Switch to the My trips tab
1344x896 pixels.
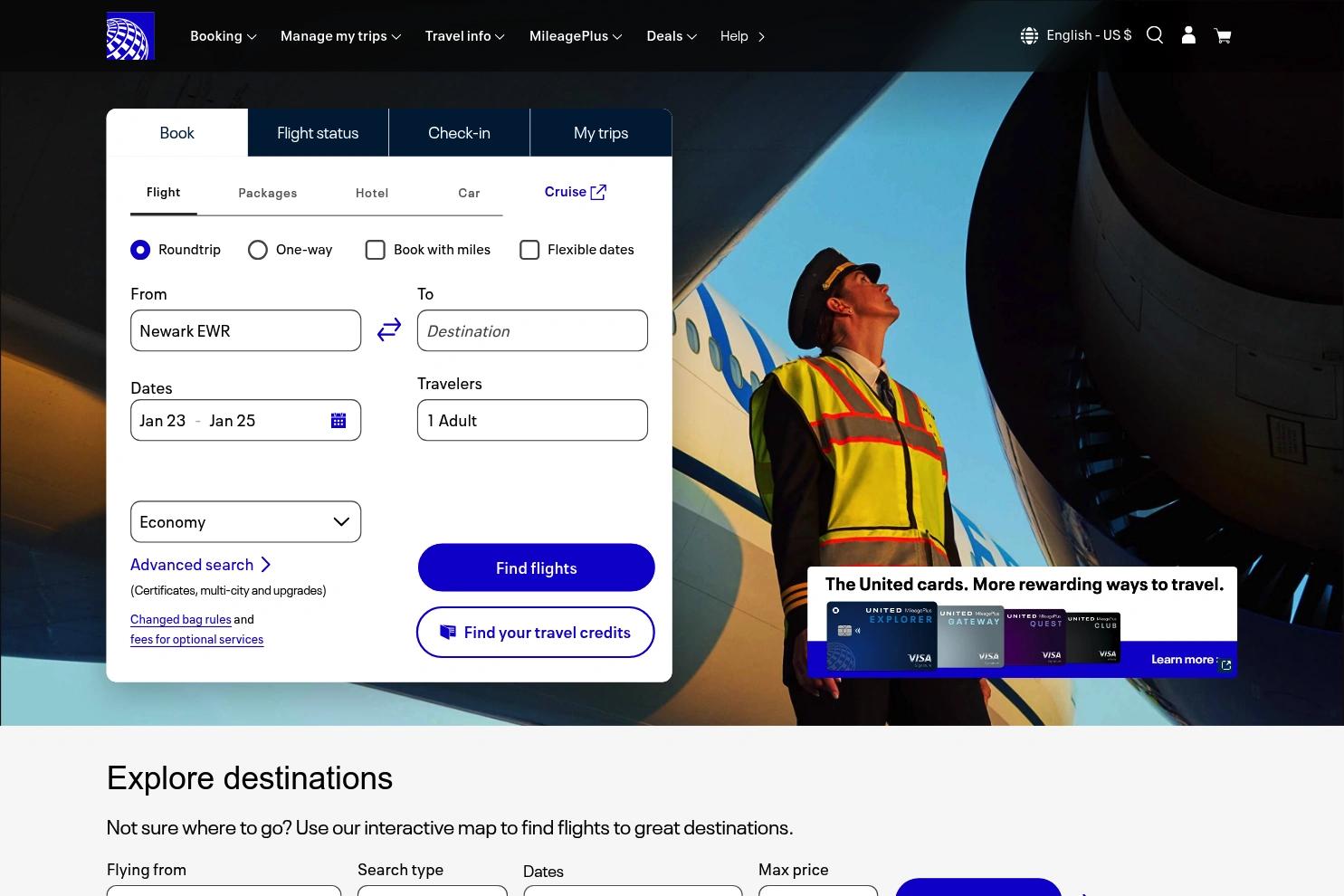coord(601,133)
